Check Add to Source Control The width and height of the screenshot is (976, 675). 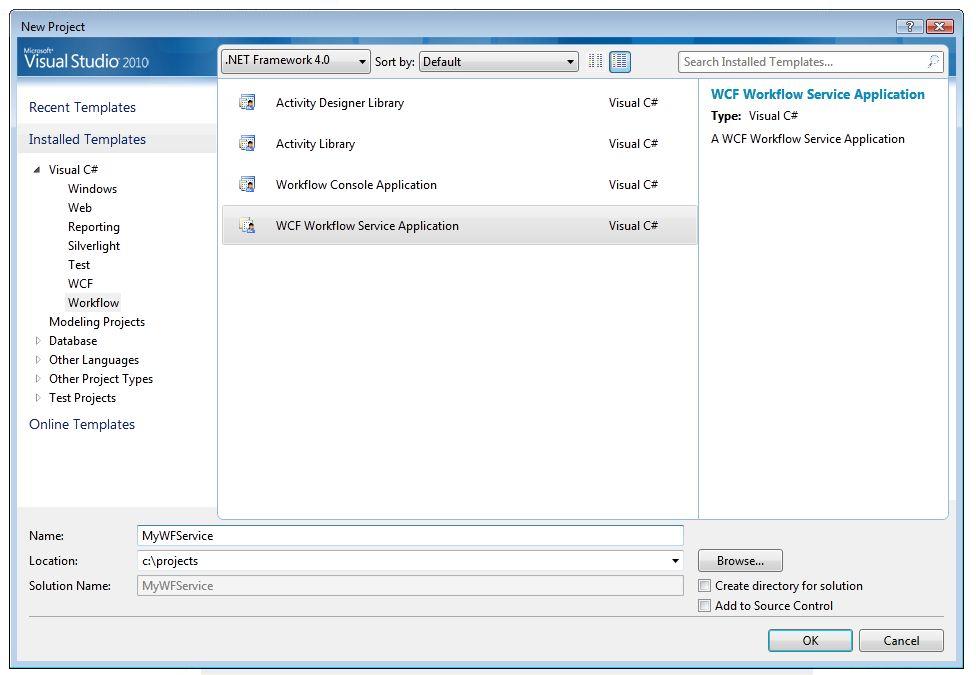(x=705, y=605)
